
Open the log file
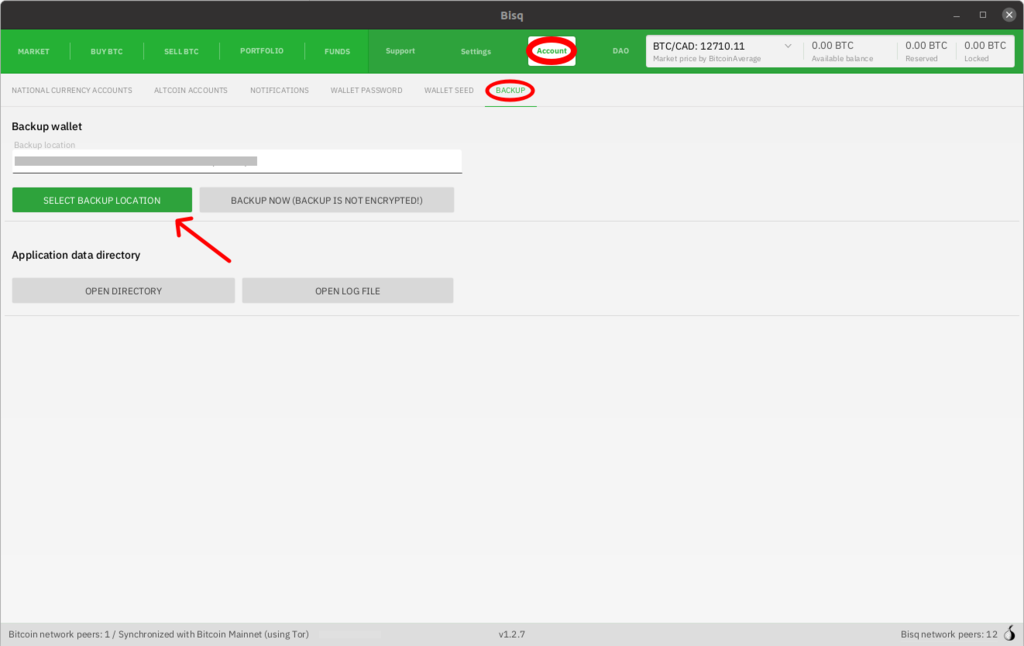click(x=347, y=291)
